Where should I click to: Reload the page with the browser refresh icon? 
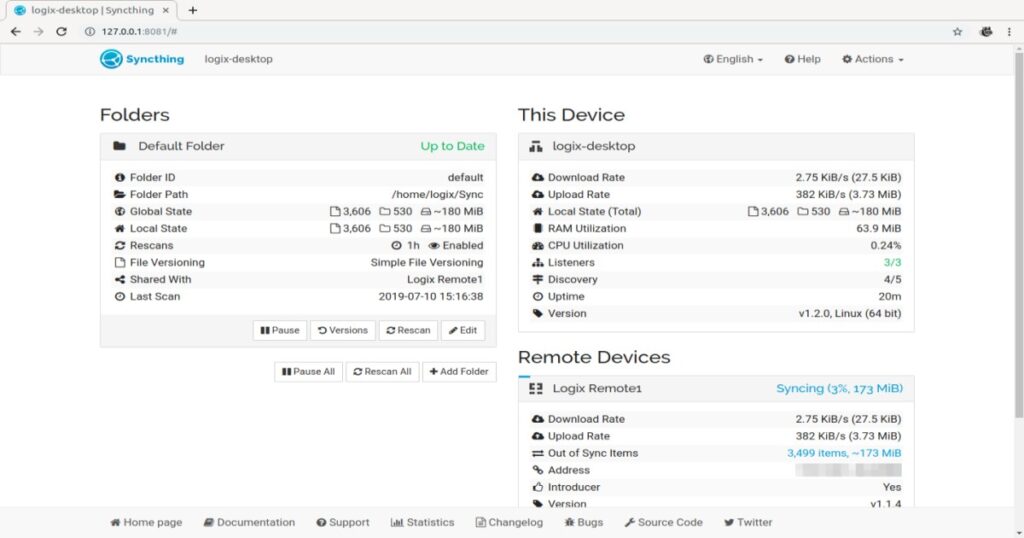[61, 32]
